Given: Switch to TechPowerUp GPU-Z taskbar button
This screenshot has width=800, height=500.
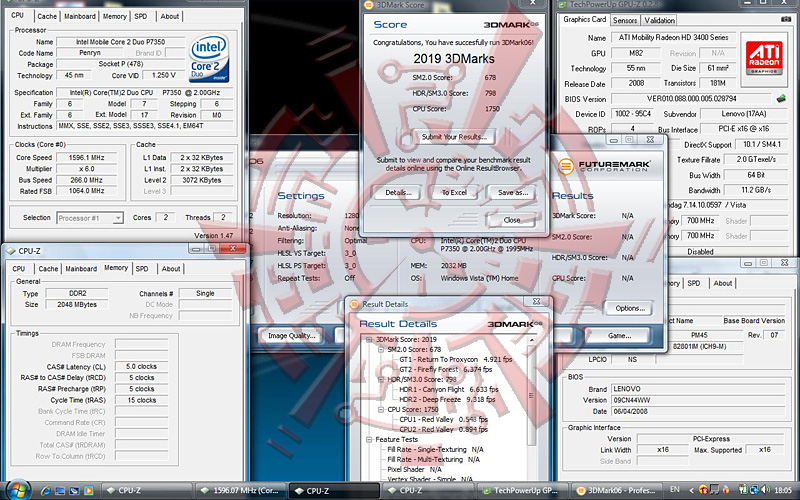Looking at the screenshot, I should click(x=522, y=491).
